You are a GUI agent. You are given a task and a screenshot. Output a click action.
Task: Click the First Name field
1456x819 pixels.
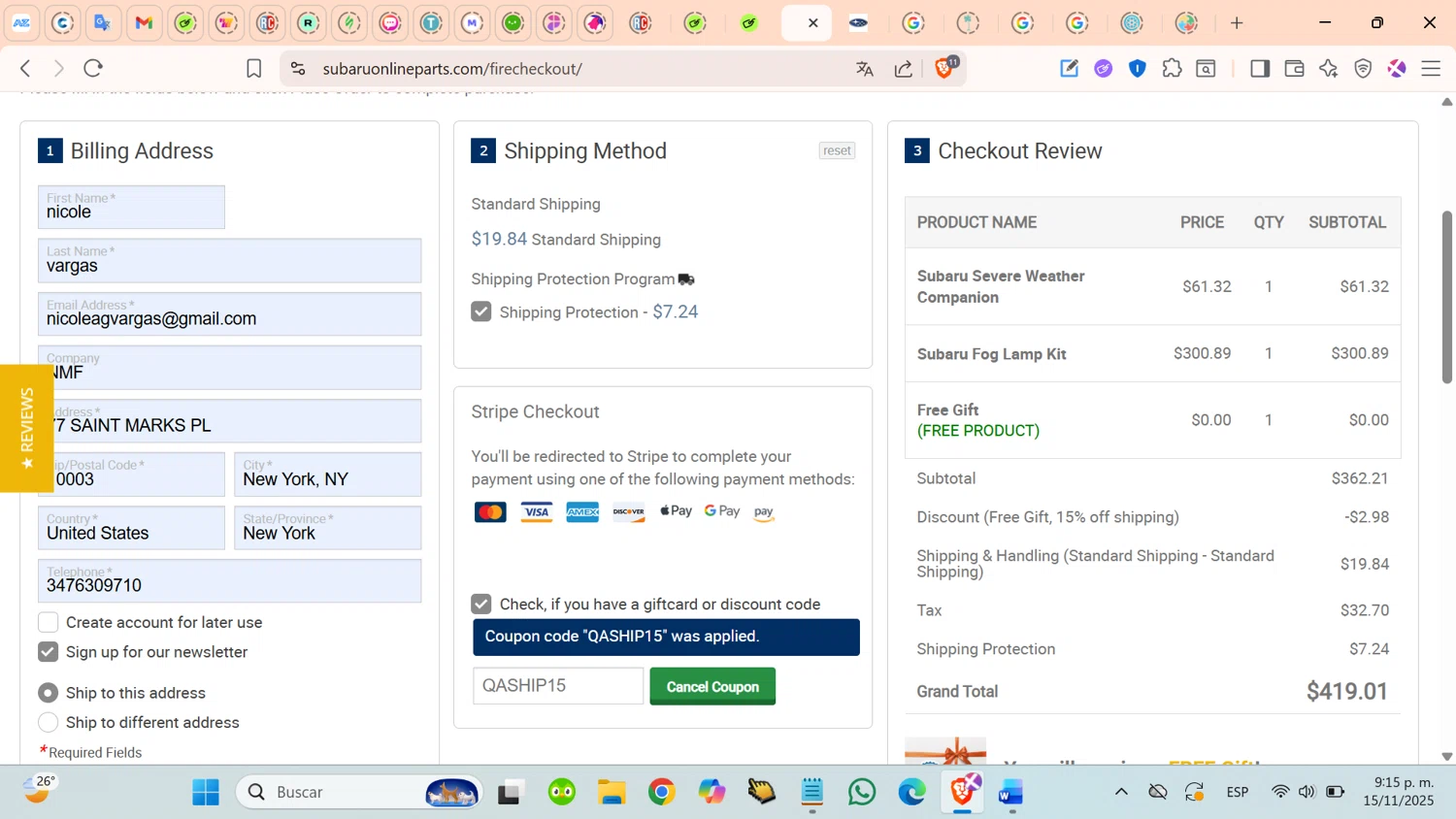point(131,207)
